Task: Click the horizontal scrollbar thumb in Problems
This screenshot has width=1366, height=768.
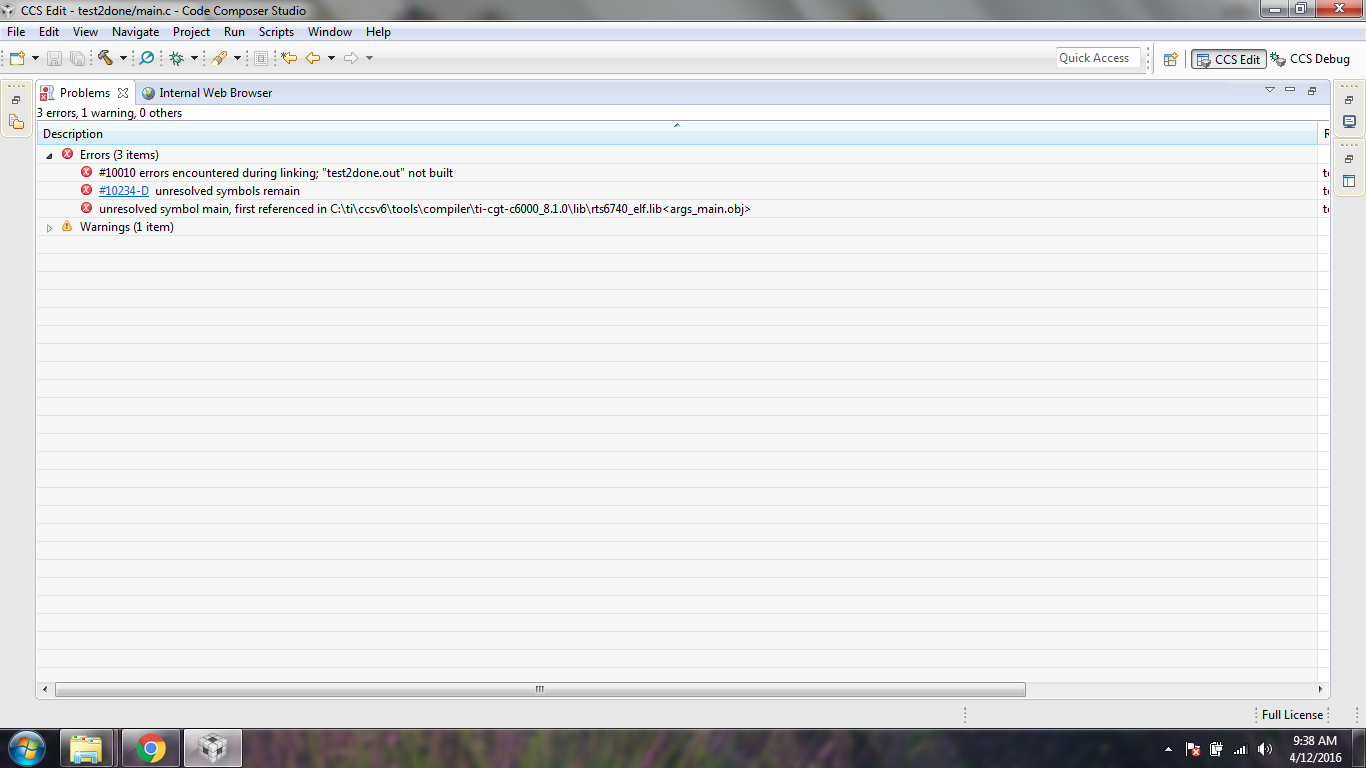Action: [540, 689]
